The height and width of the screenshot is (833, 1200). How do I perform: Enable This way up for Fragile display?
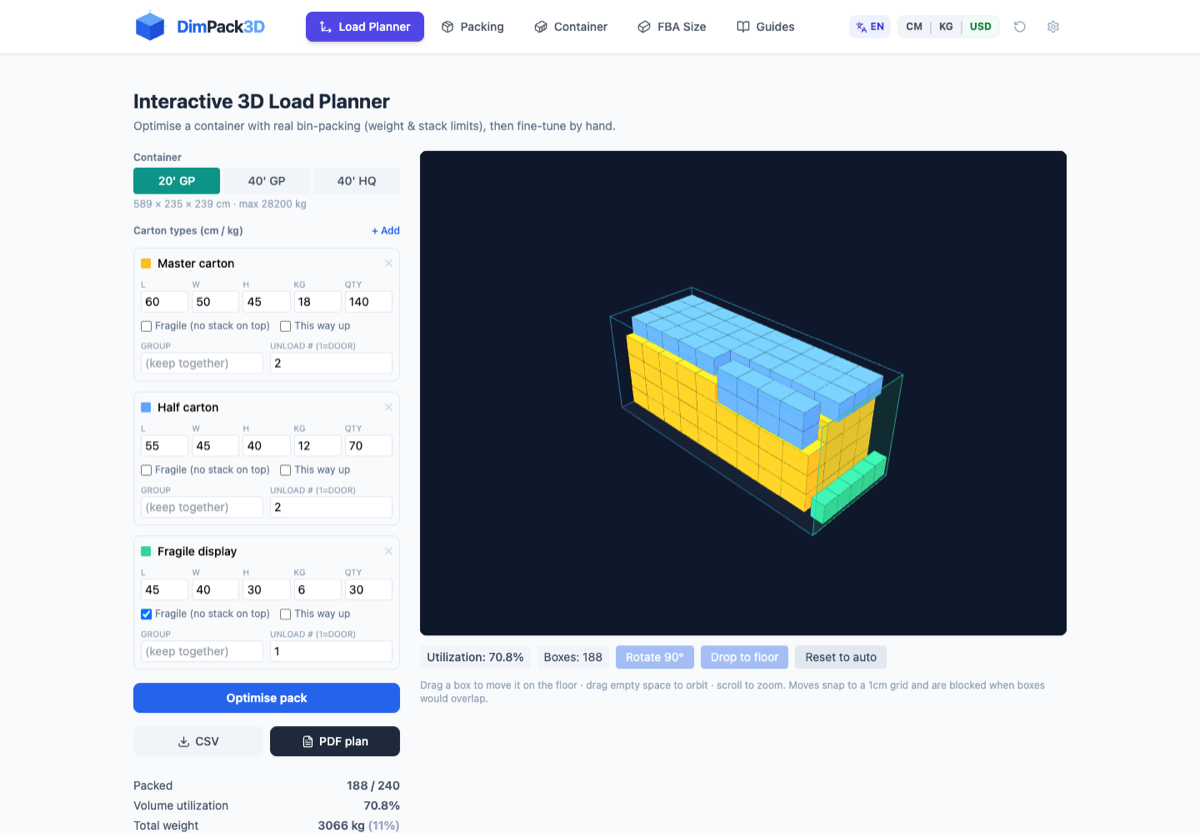[286, 614]
